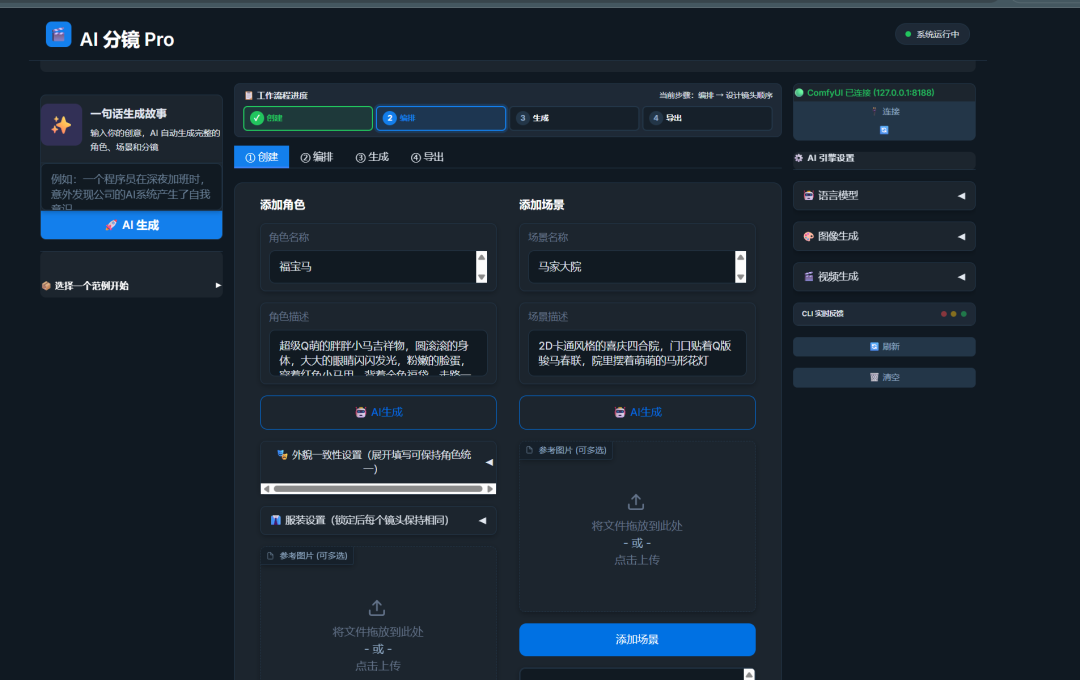Switch to the ②编排 tab
Viewport: 1080px width, 680px height.
point(317,157)
